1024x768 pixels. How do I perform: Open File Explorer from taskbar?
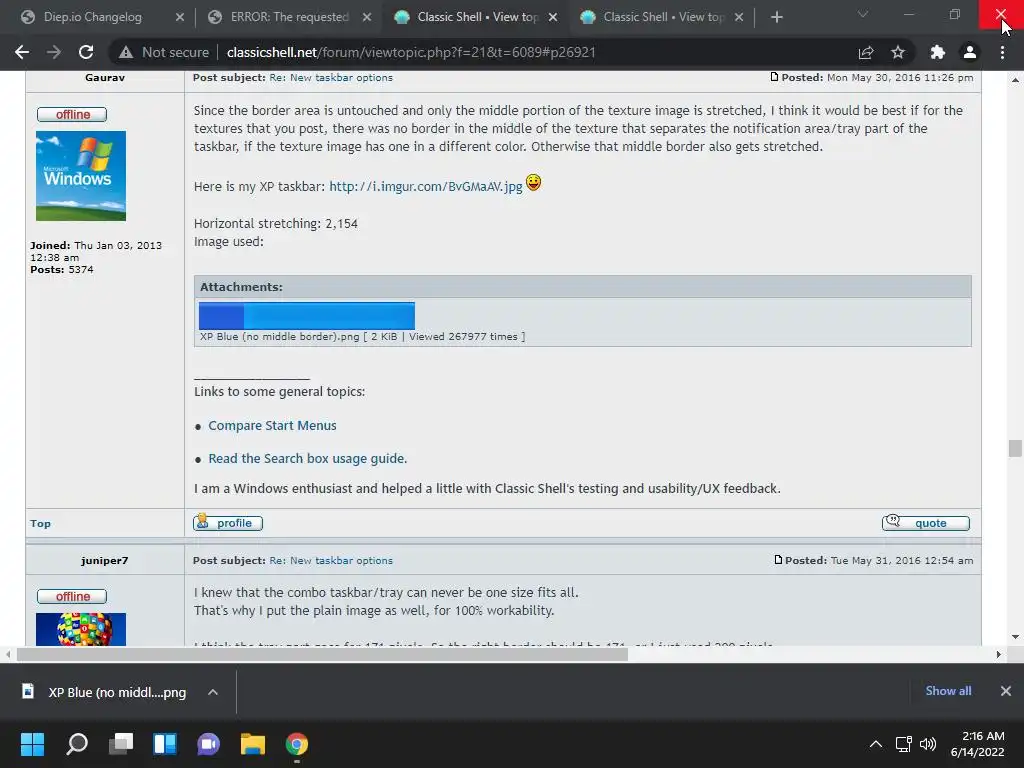point(253,744)
